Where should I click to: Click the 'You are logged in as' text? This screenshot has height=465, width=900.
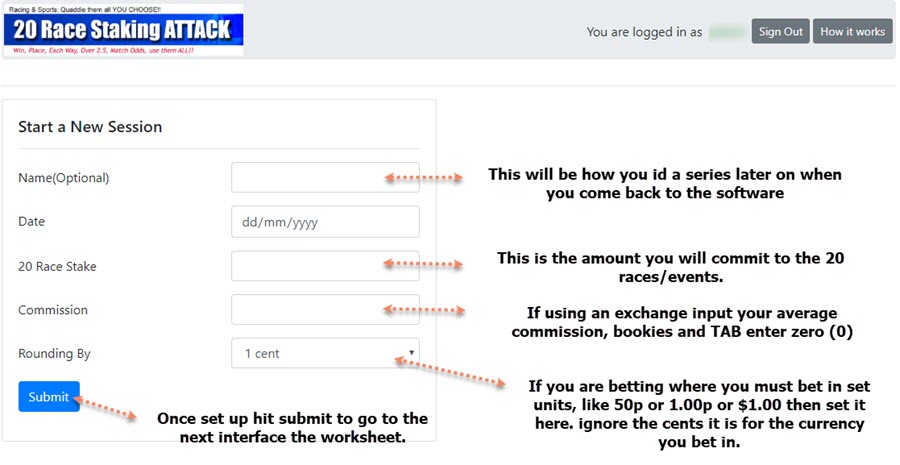tap(644, 32)
